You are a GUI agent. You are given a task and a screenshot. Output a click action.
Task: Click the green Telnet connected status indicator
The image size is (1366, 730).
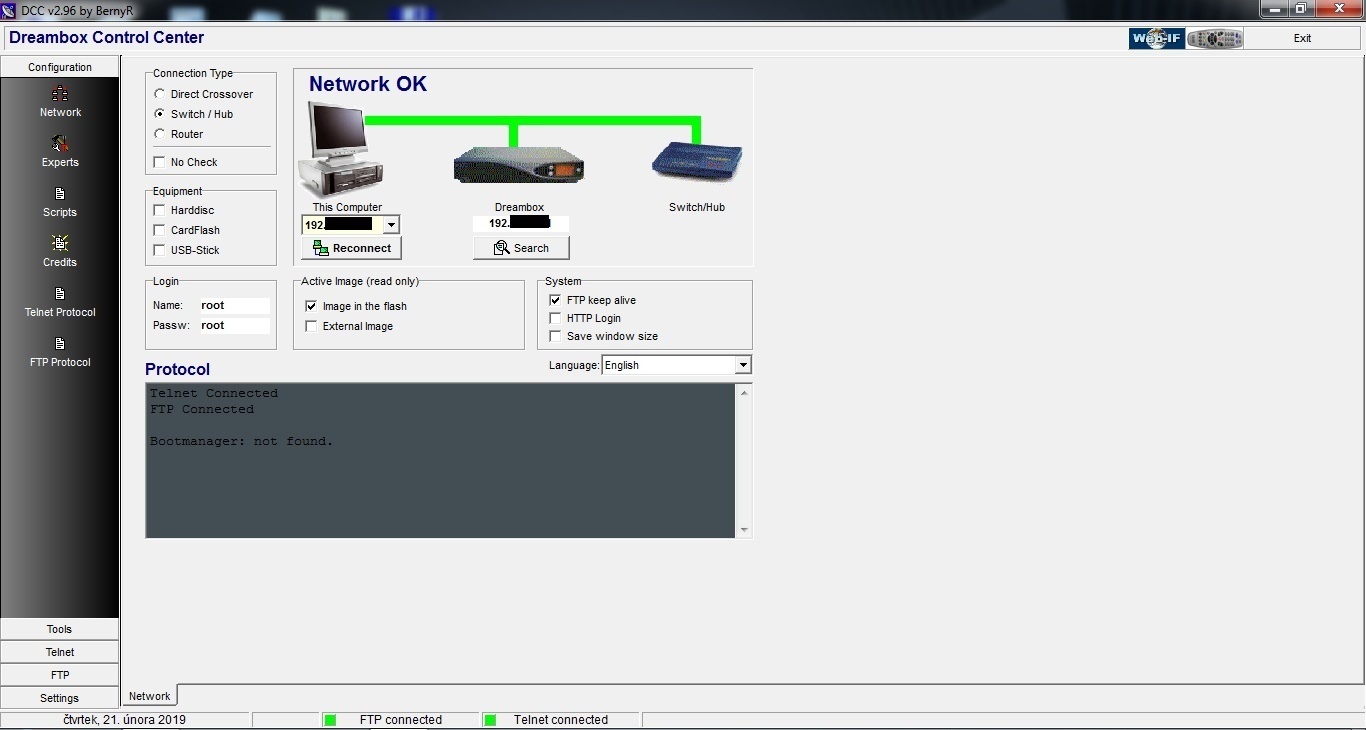[x=490, y=720]
